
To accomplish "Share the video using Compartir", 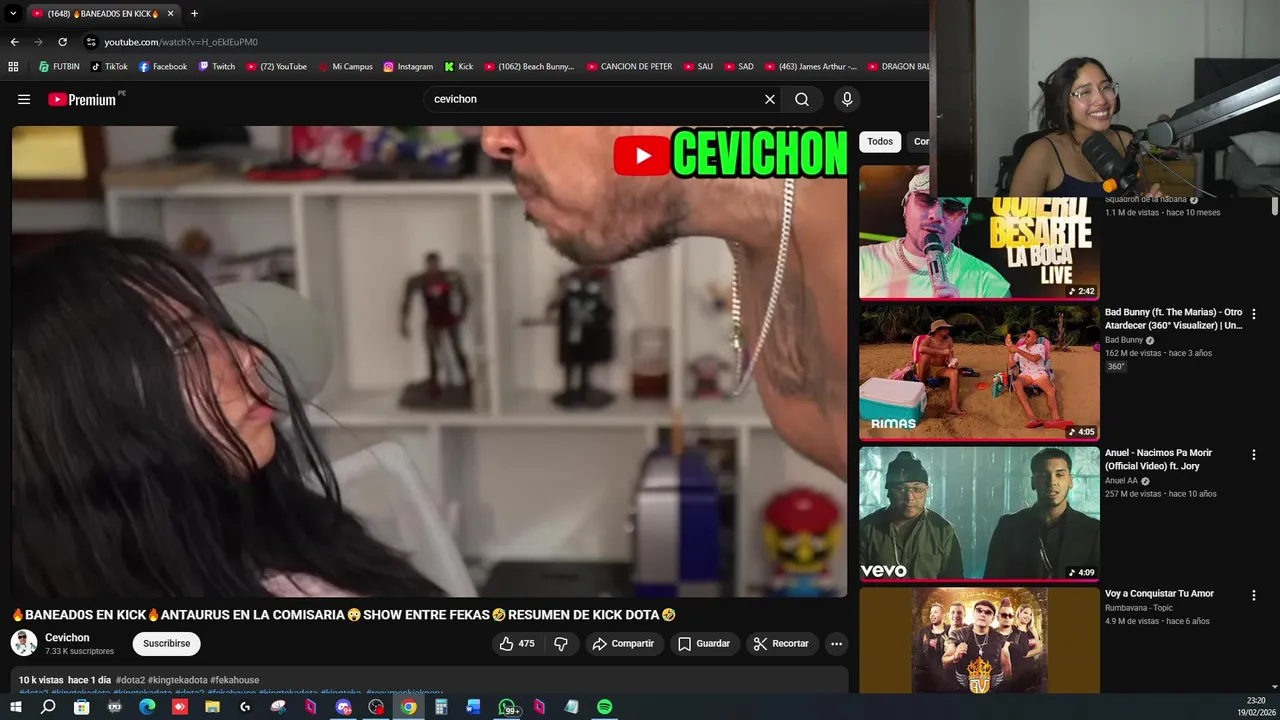I will tap(623, 644).
